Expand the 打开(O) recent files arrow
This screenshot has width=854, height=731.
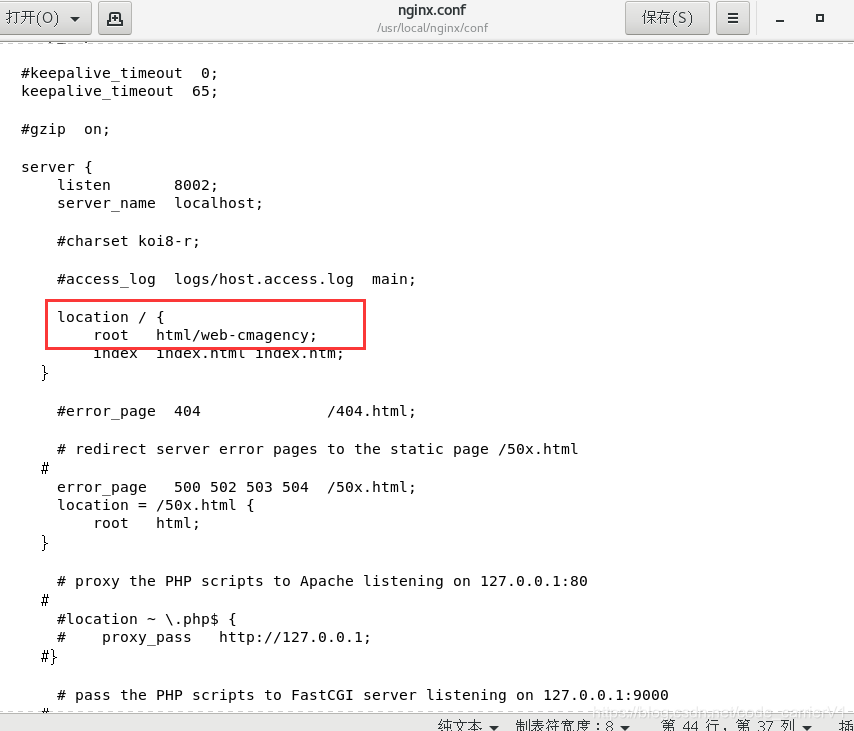pyautogui.click(x=76, y=19)
